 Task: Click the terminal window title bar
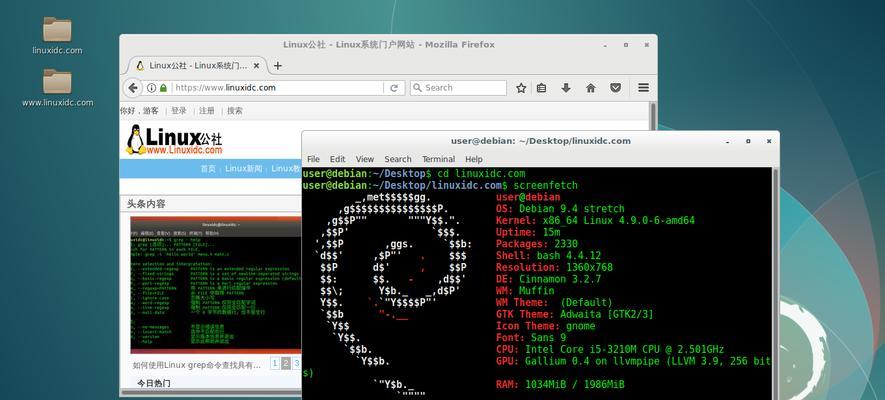pyautogui.click(x=540, y=141)
